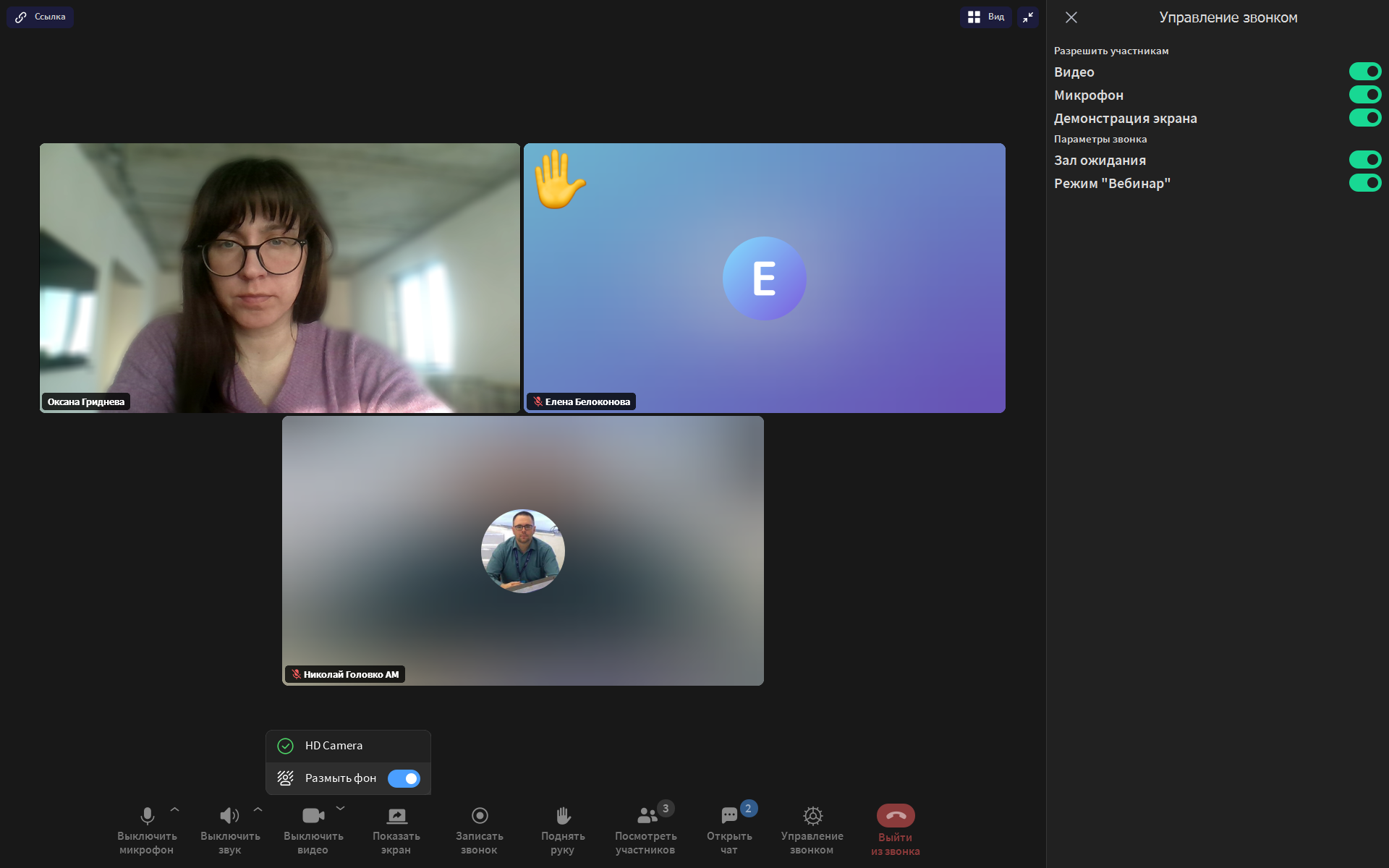Start screen sharing with Показать экран
The height and width of the screenshot is (868, 1389).
point(396,816)
